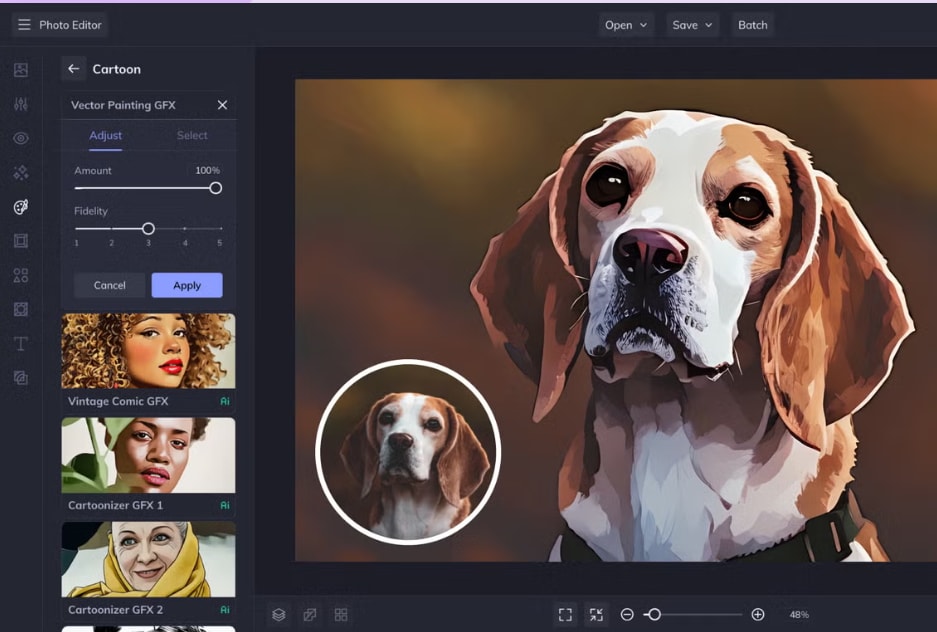Viewport: 937px width, 632px height.
Task: Open the hamburger menu next to Photo Editor
Action: 24,24
